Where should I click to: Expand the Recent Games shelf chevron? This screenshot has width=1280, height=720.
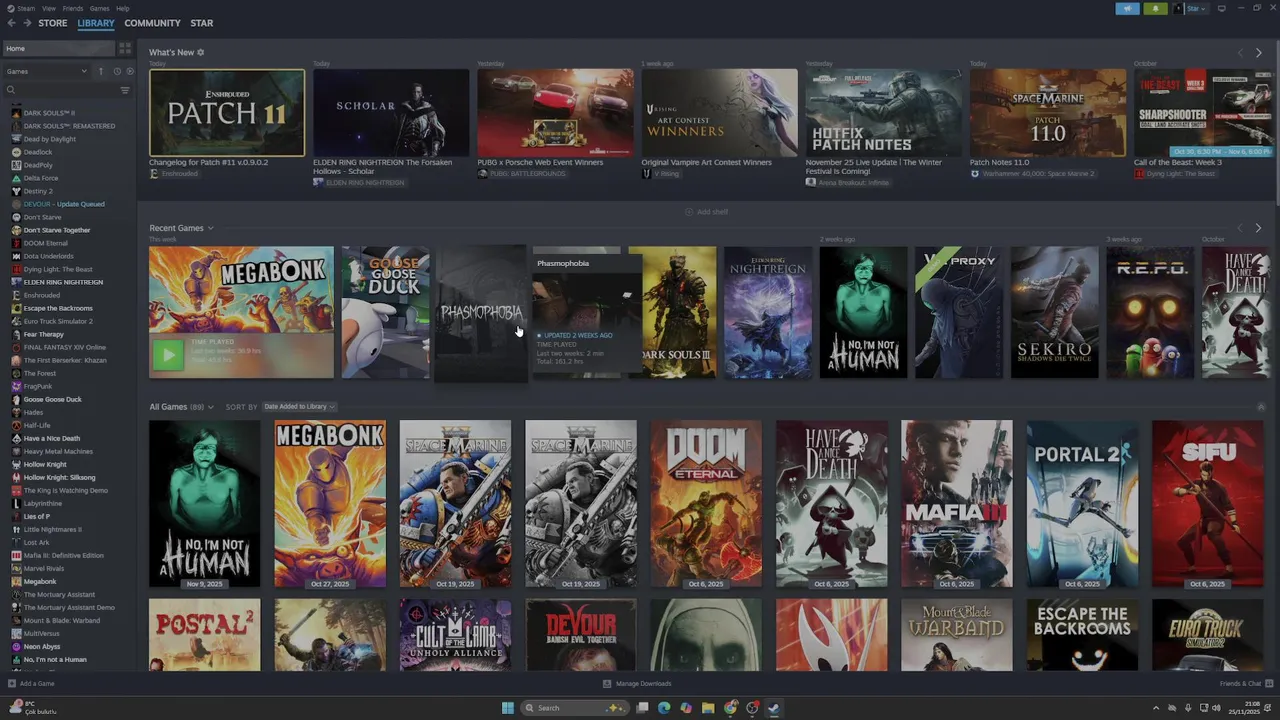tap(210, 228)
